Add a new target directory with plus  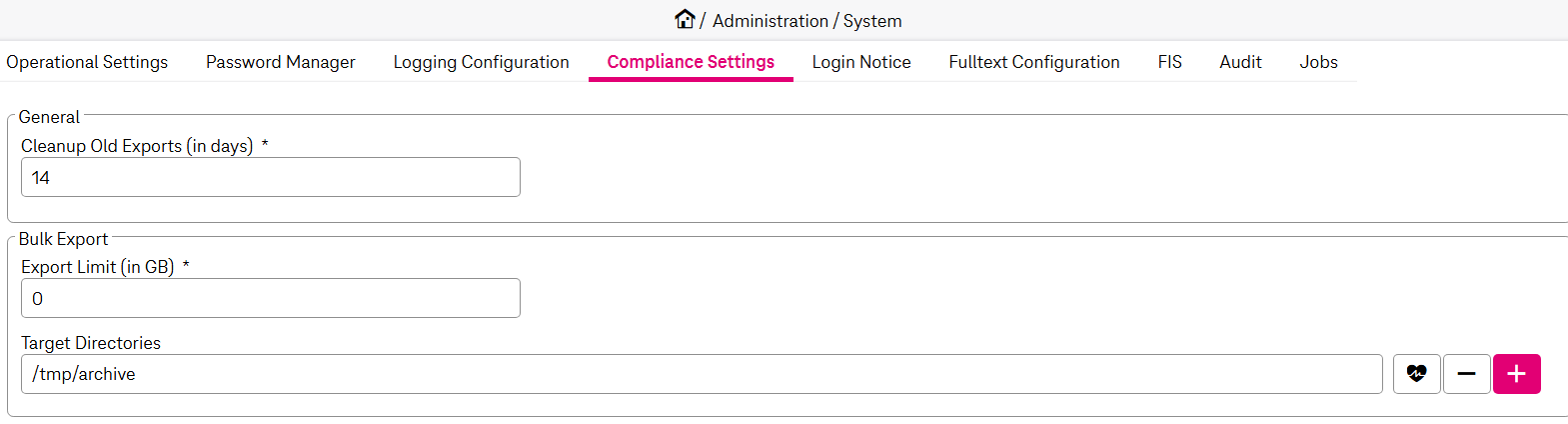coord(1516,374)
